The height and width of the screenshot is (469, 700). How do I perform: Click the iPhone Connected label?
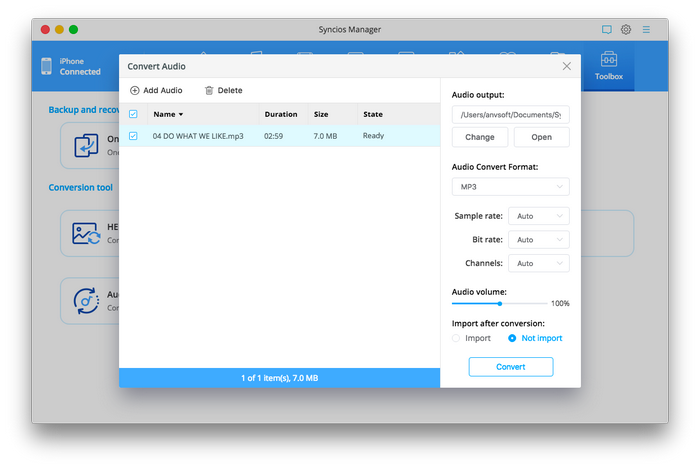(80, 66)
